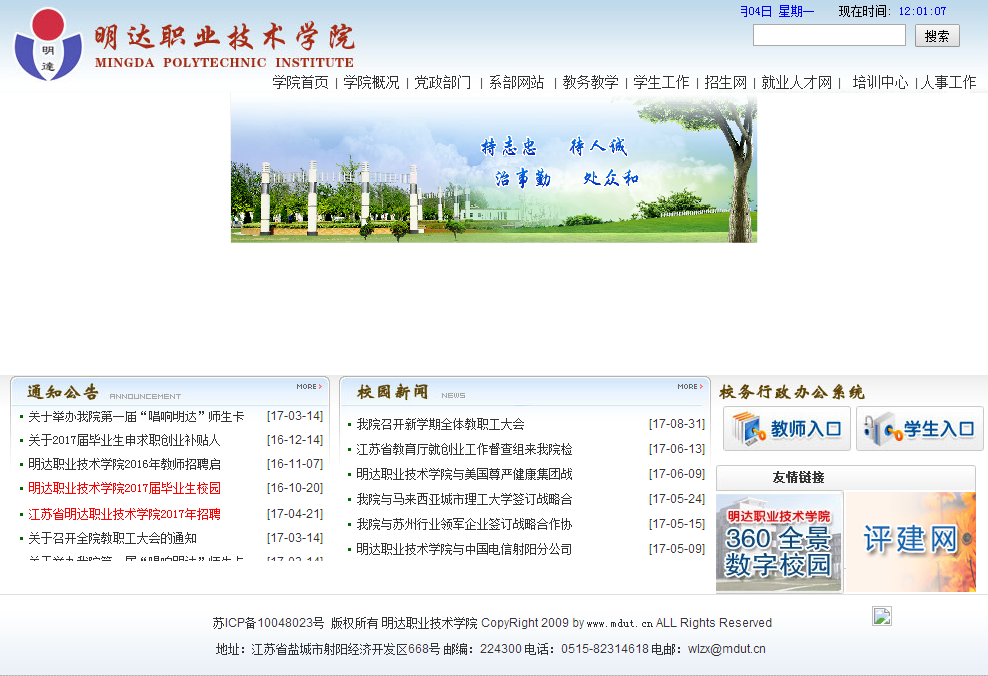This screenshot has height=676, width=988.
Task: Open the 人事工作 menu item
Action: [x=948, y=82]
